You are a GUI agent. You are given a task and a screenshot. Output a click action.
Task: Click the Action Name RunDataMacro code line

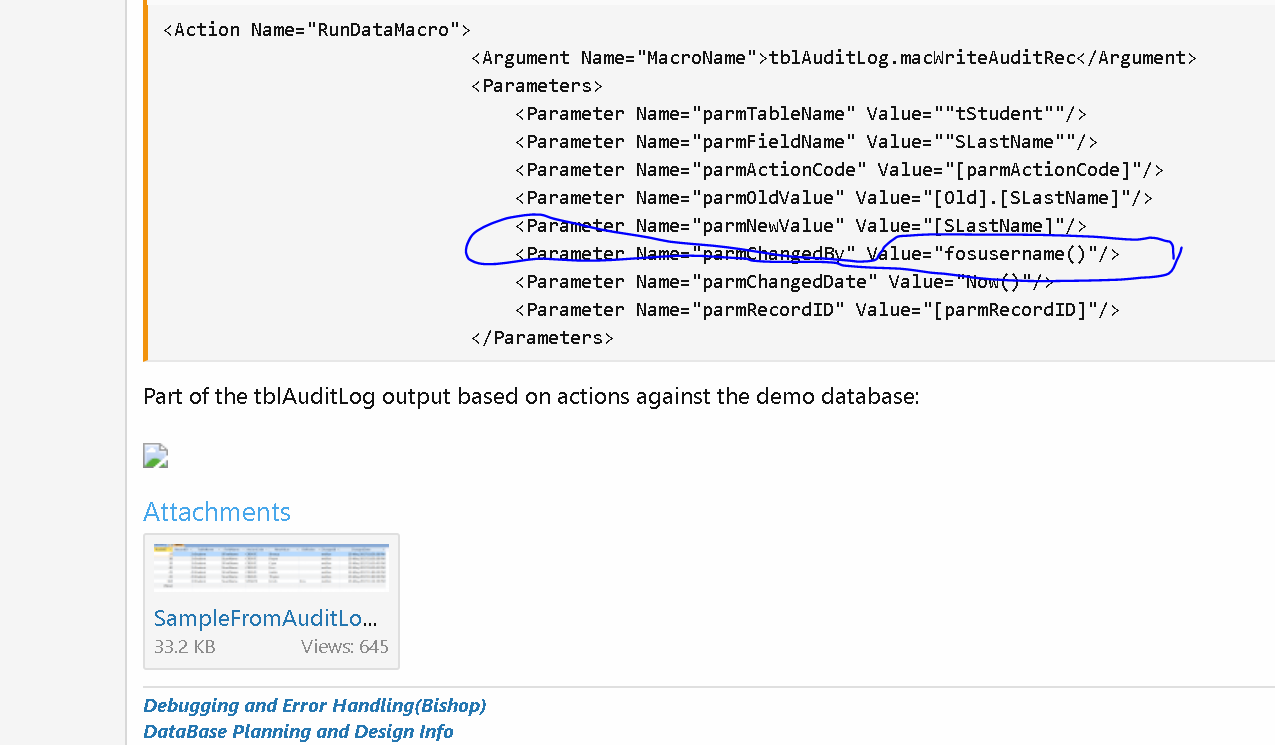click(317, 30)
